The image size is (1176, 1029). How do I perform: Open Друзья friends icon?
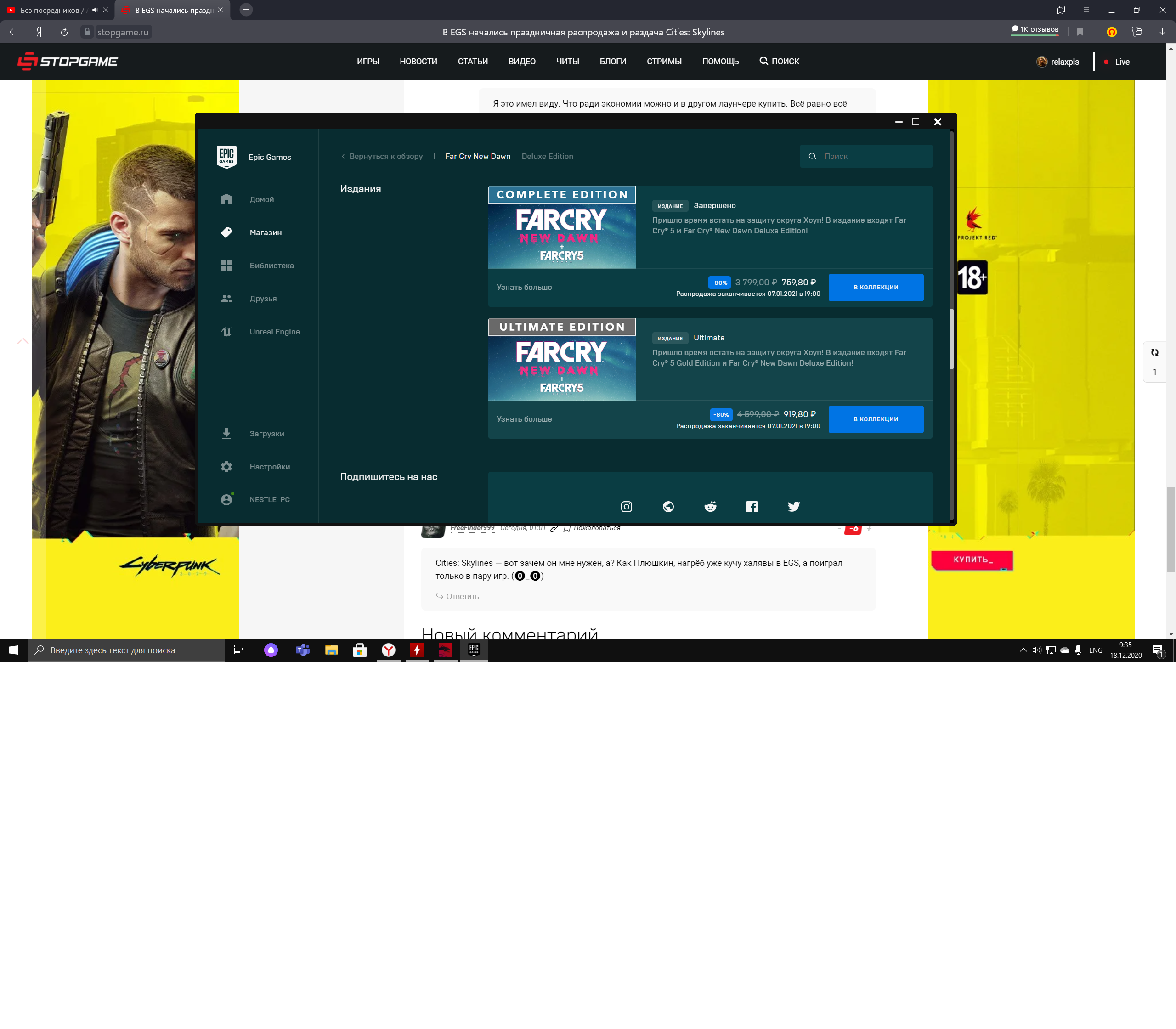pyautogui.click(x=226, y=299)
